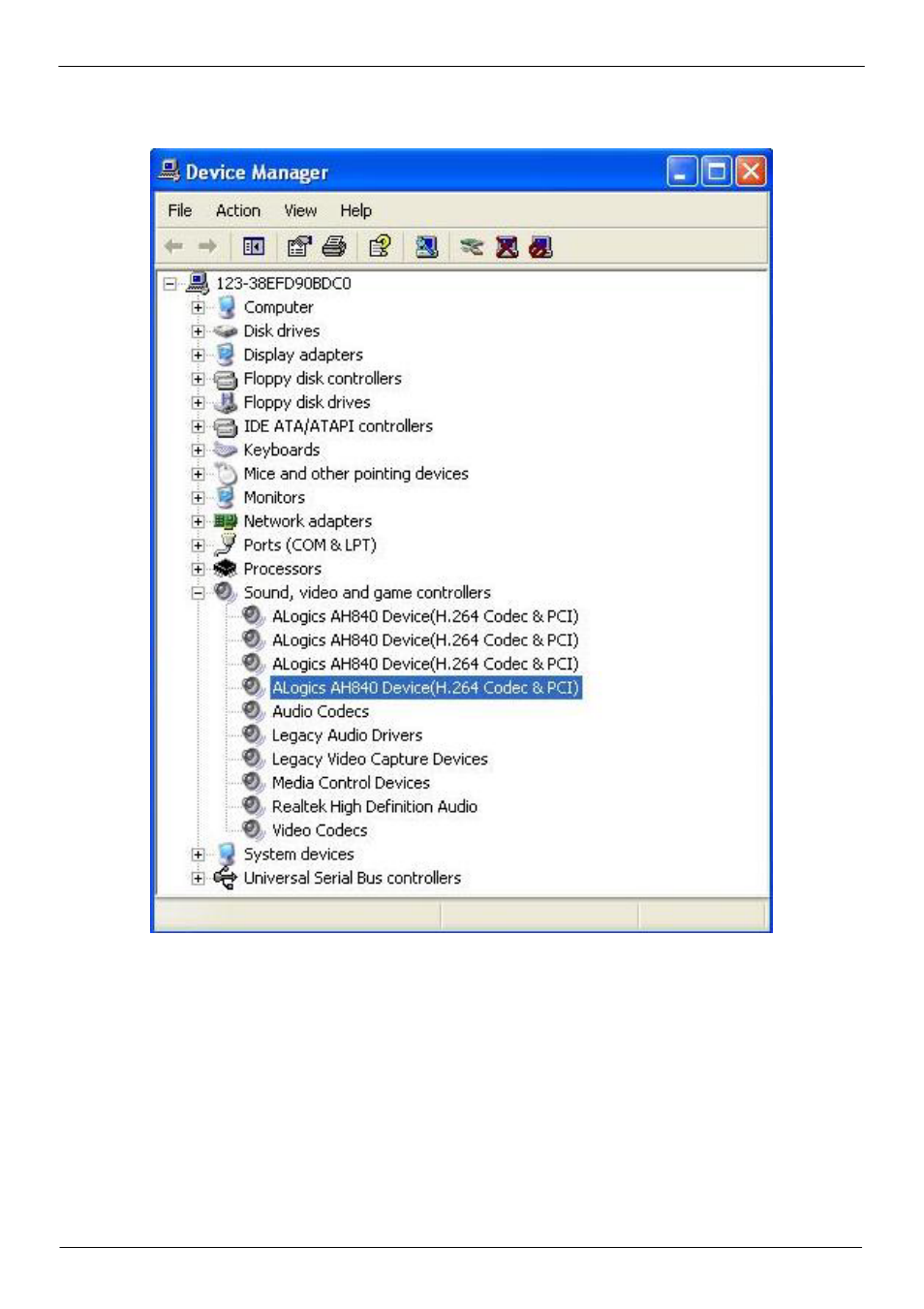Open the File menu

(180, 210)
